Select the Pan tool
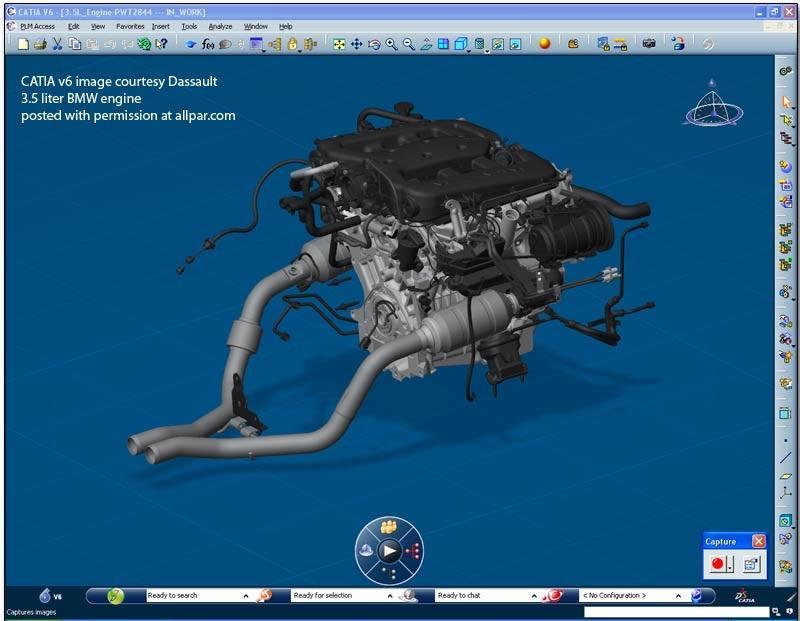Viewport: 800px width, 621px height. pos(356,44)
